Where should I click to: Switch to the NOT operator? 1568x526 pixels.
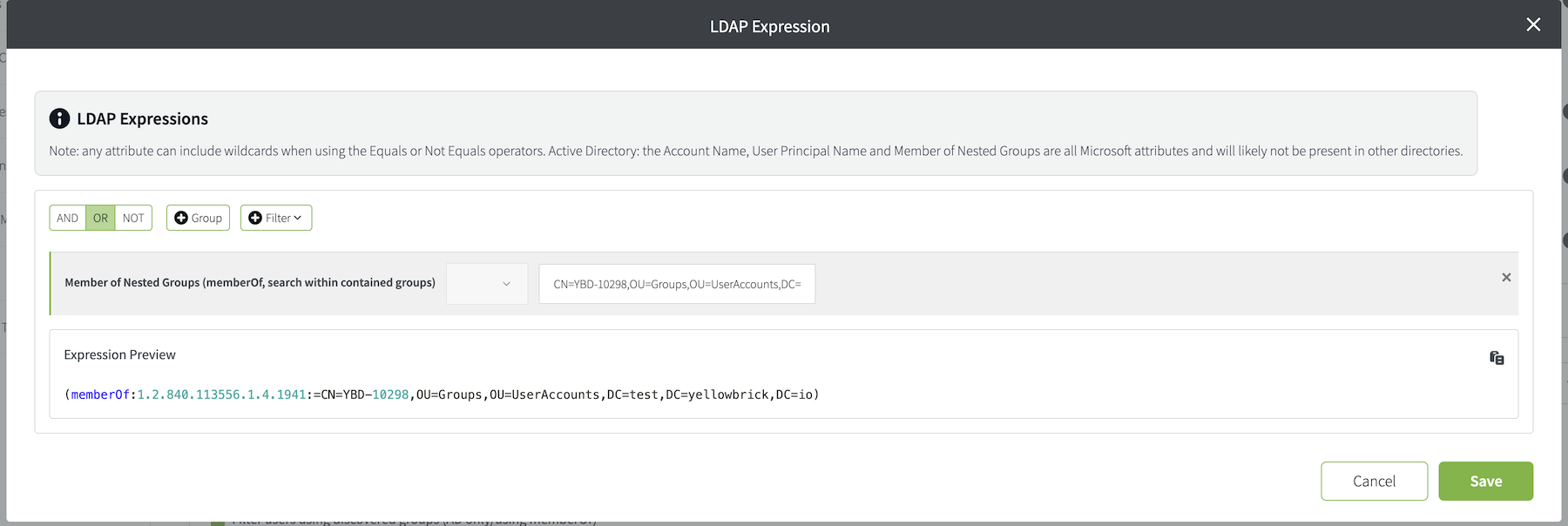133,218
